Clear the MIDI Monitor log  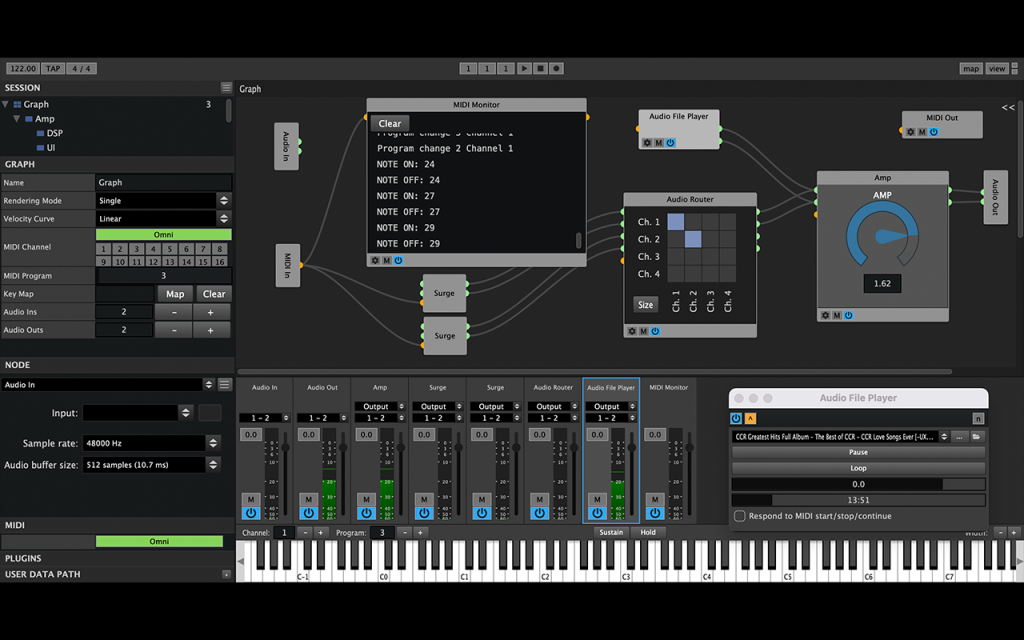point(390,123)
